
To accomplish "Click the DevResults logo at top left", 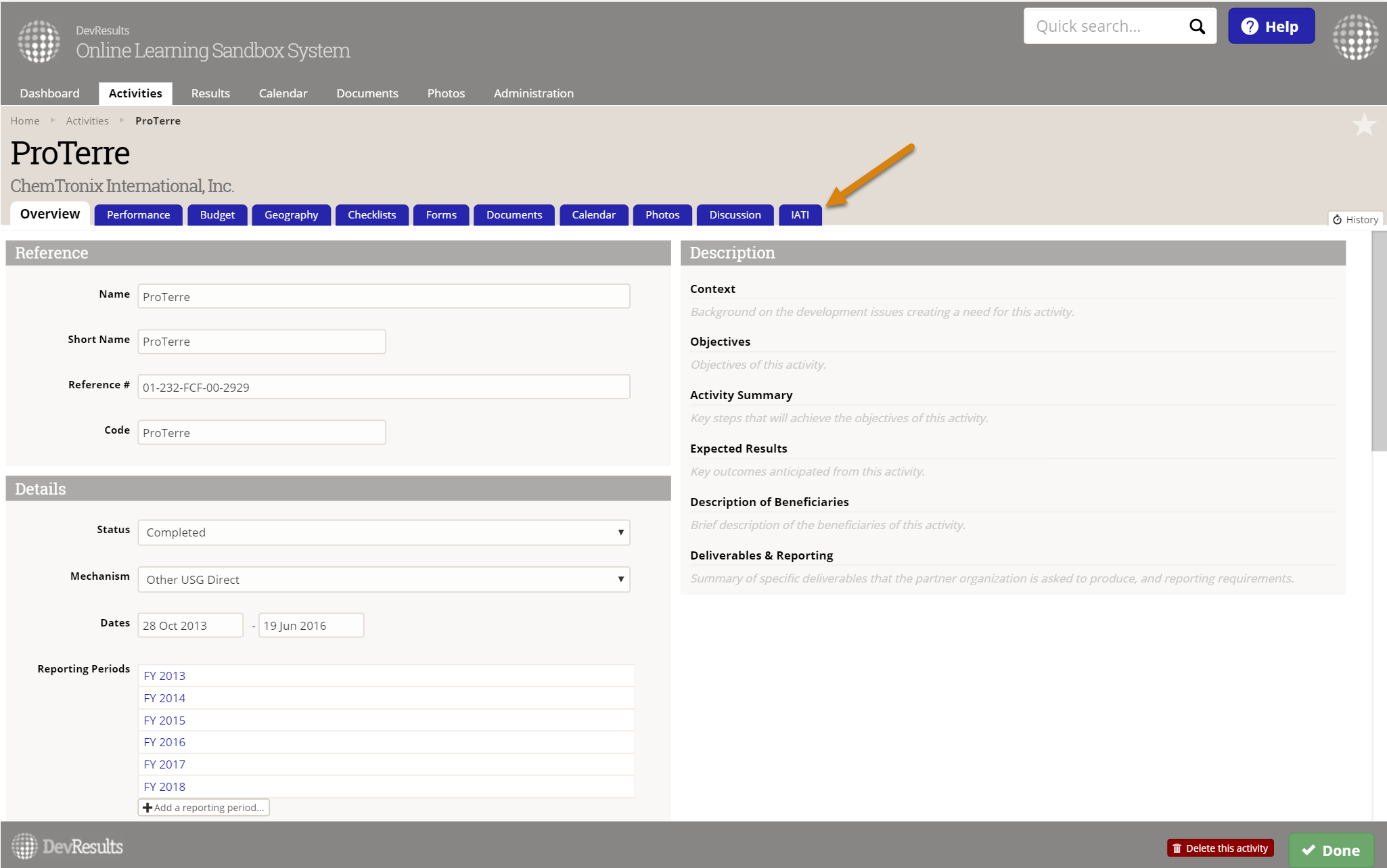I will 39,41.
